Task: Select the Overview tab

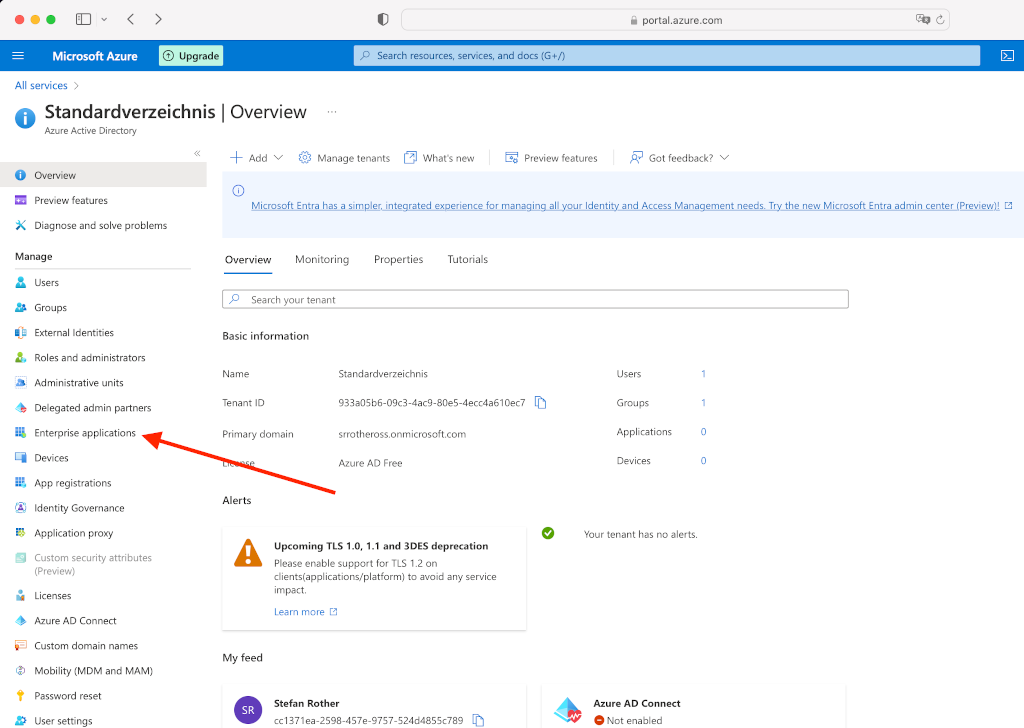Action: click(x=248, y=259)
